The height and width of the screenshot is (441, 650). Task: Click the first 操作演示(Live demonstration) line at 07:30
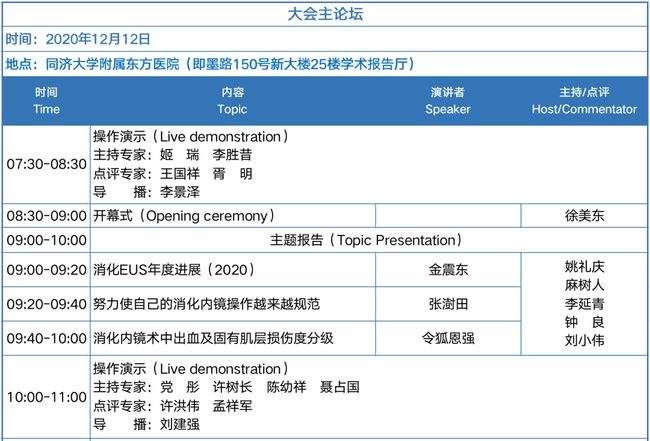tap(191, 137)
